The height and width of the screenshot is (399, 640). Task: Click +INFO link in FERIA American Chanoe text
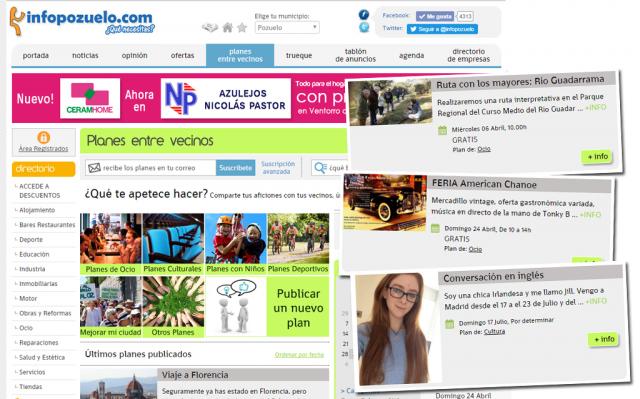[590, 214]
